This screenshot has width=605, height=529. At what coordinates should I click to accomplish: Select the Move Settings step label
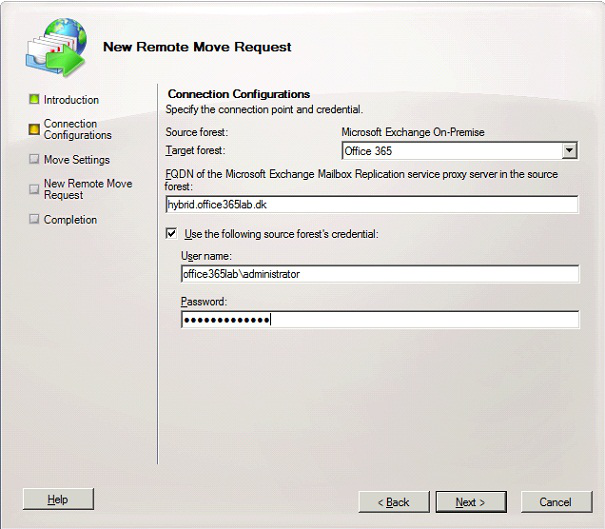pos(77,159)
